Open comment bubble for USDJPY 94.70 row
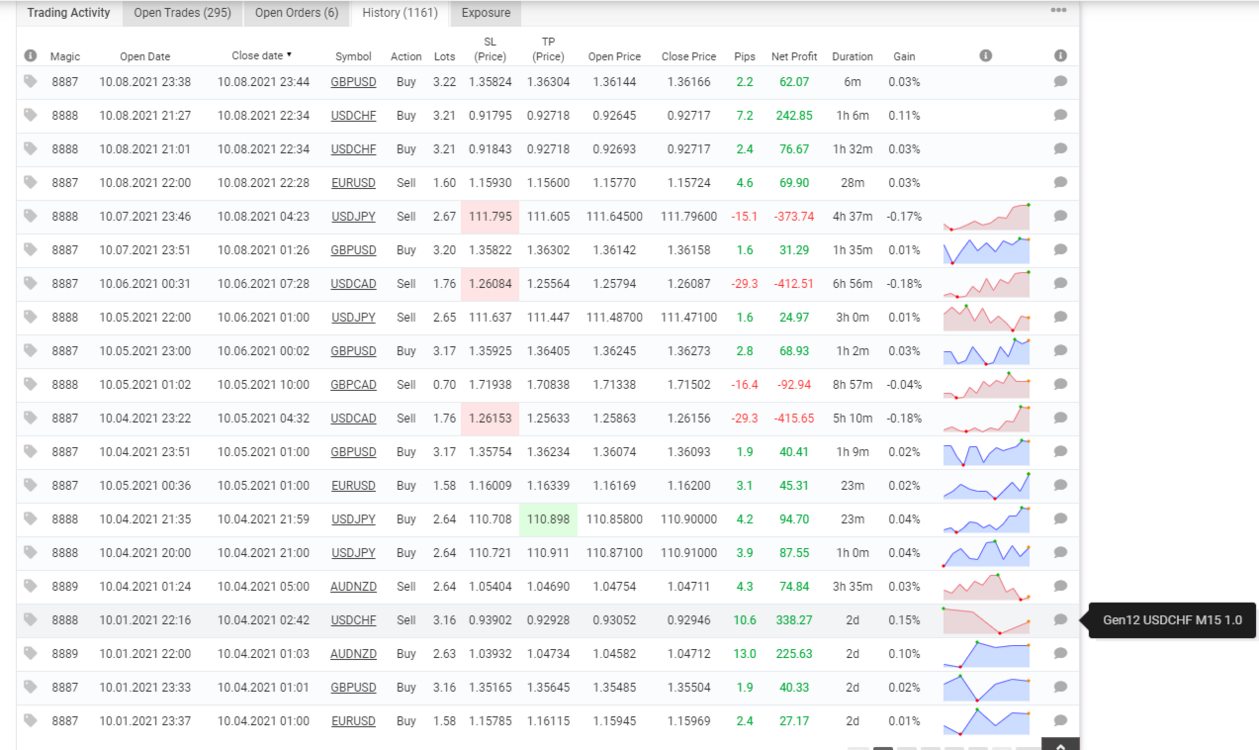This screenshot has height=750, width=1259. 1060,519
